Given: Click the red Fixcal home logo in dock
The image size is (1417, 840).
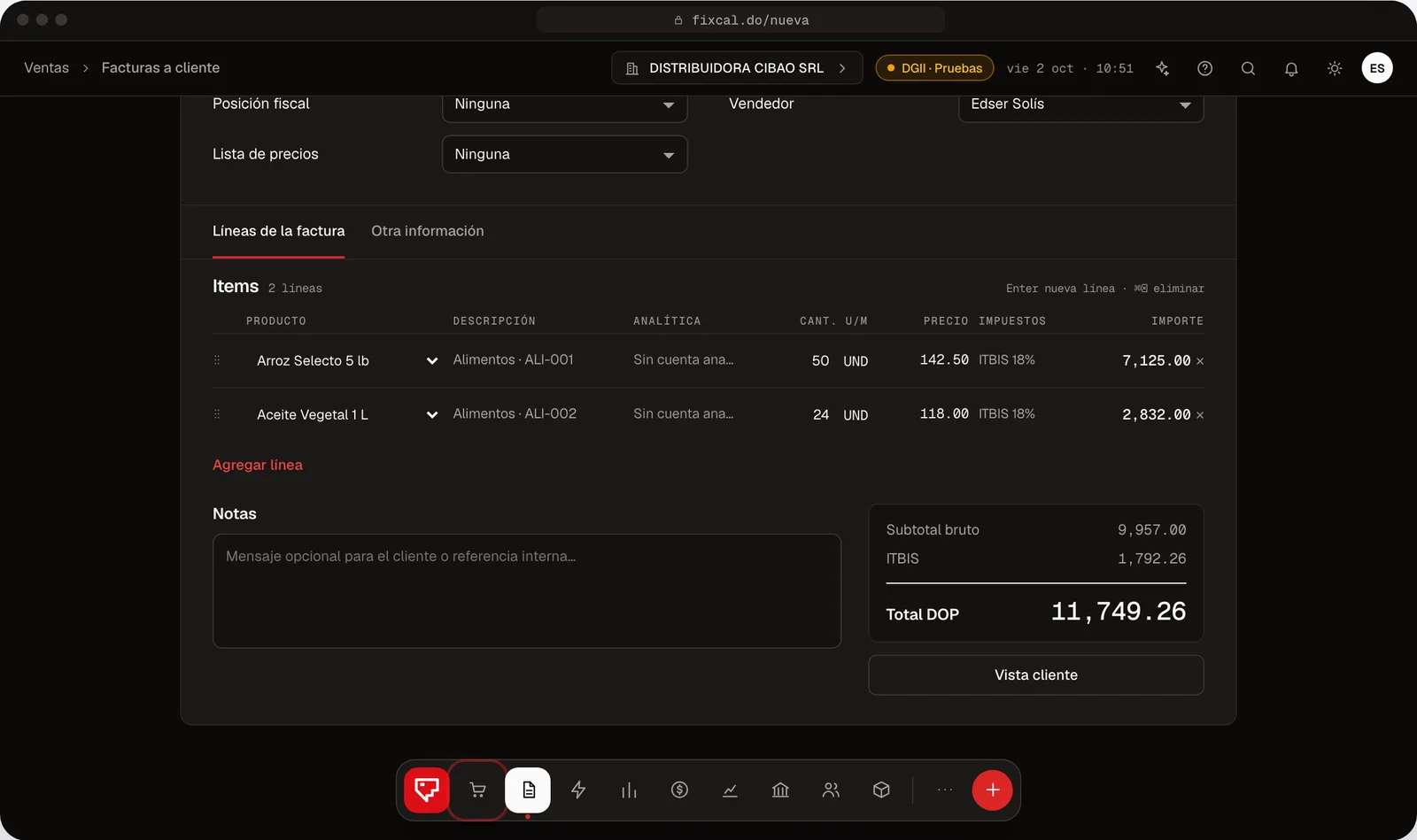Looking at the screenshot, I should pyautogui.click(x=427, y=790).
